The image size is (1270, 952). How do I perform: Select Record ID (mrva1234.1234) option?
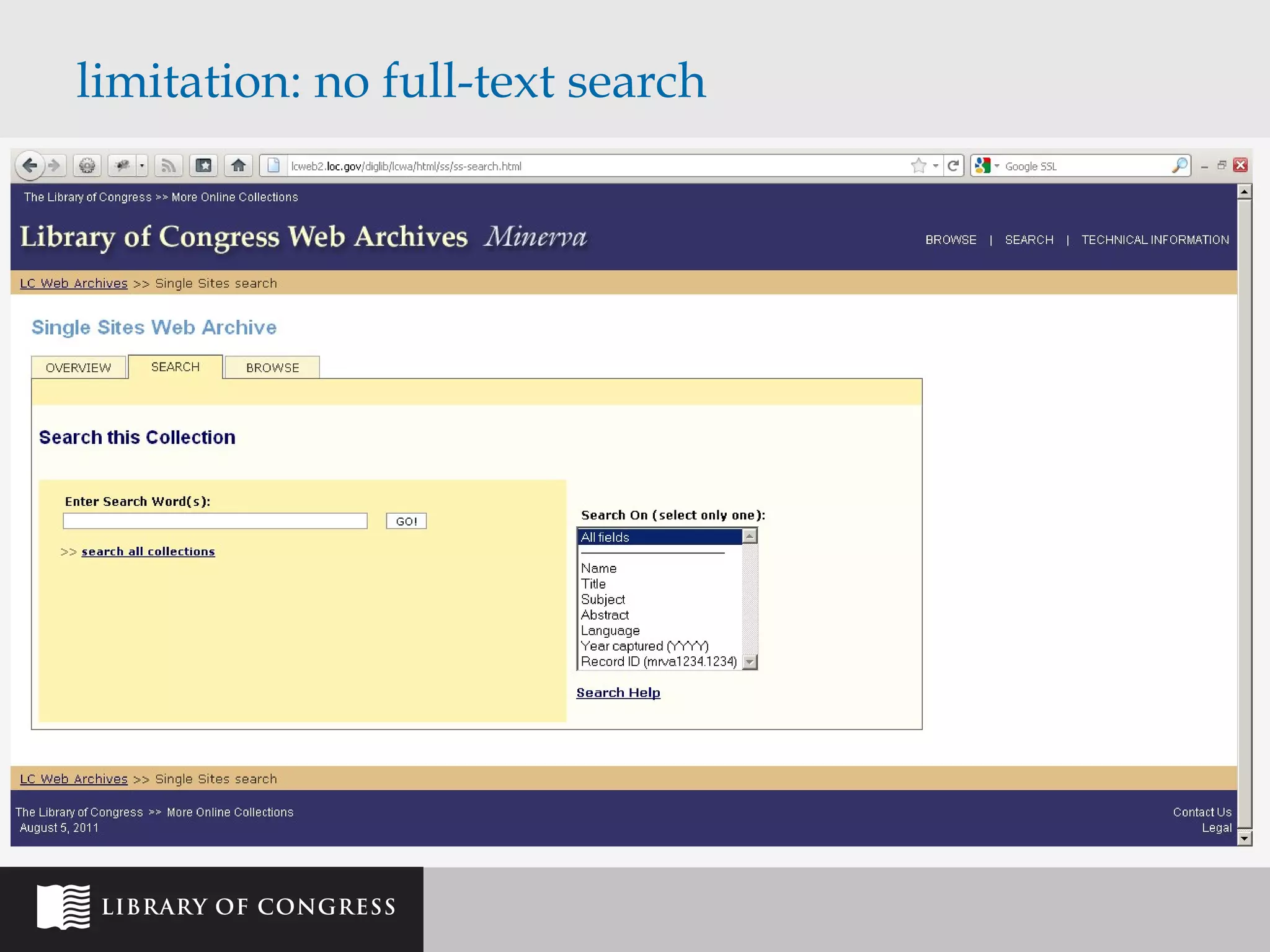coord(659,661)
